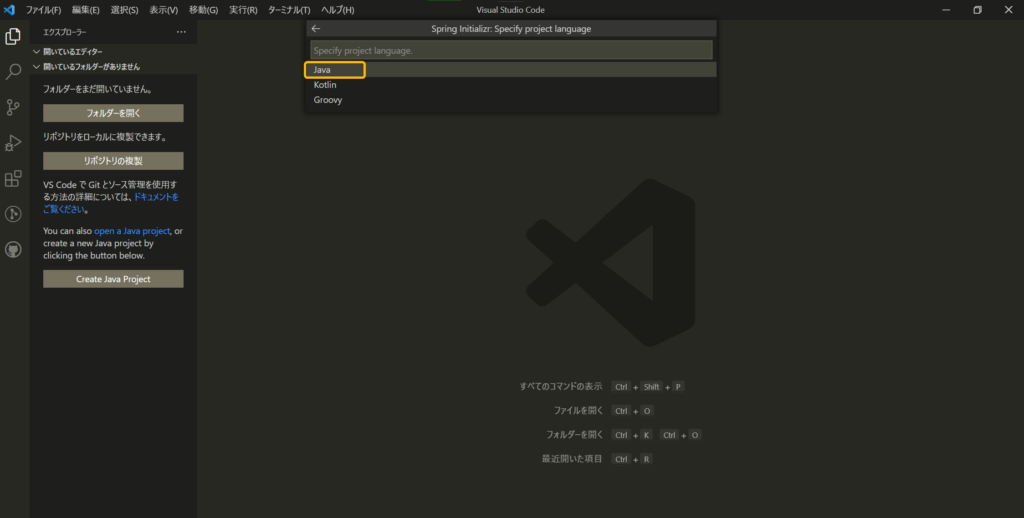The width and height of the screenshot is (1024, 518).
Task: Open the ドキュメントをご覧ください link
Action: point(111,202)
